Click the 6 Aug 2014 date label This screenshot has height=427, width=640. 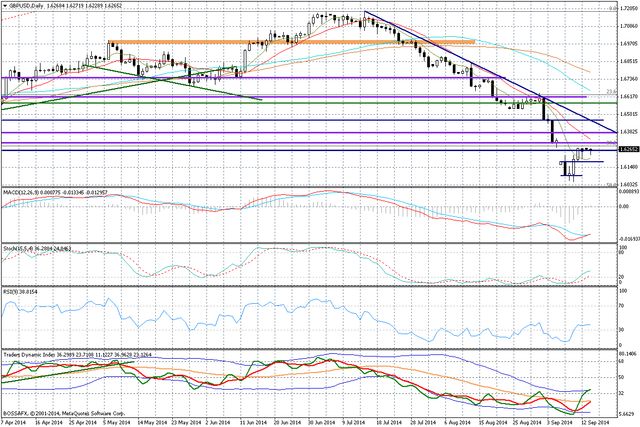pyautogui.click(x=457, y=422)
